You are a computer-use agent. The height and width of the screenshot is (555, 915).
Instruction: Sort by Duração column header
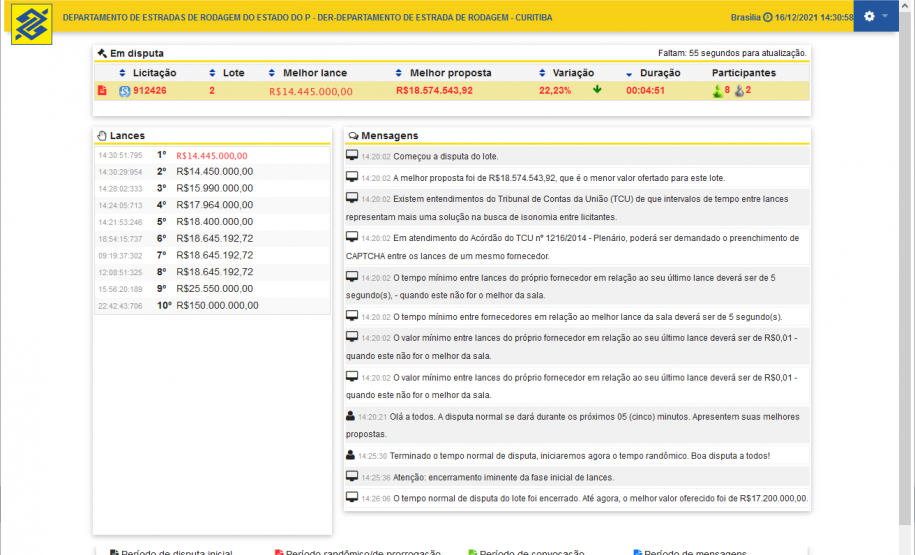tap(658, 73)
